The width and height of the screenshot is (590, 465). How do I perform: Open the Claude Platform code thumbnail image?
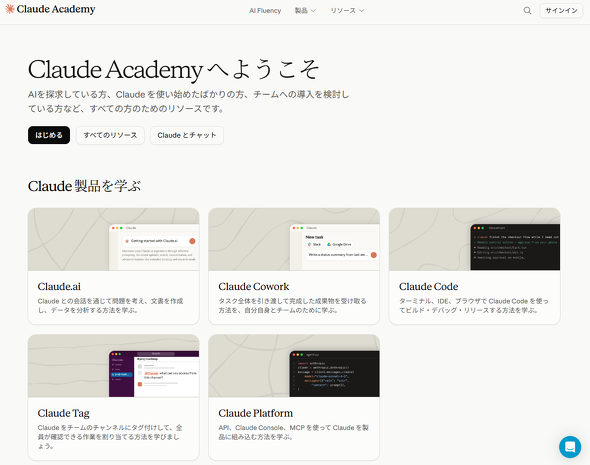(x=294, y=366)
